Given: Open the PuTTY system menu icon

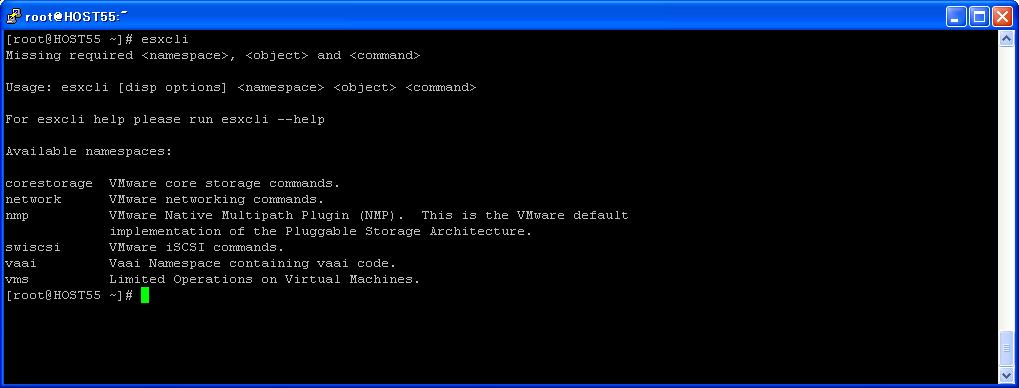Looking at the screenshot, I should (x=13, y=16).
